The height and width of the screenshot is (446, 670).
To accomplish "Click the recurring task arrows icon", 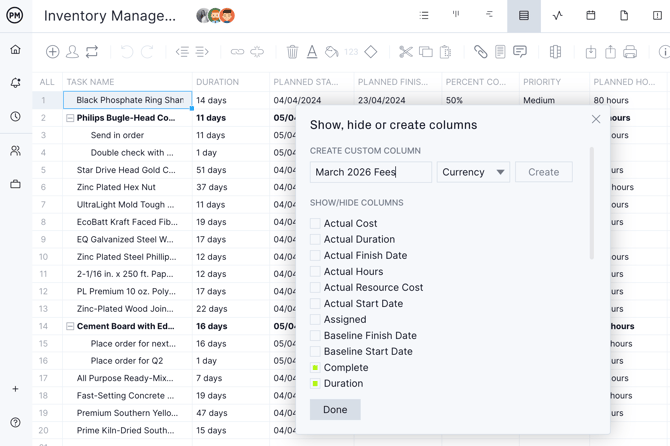I will [92, 52].
